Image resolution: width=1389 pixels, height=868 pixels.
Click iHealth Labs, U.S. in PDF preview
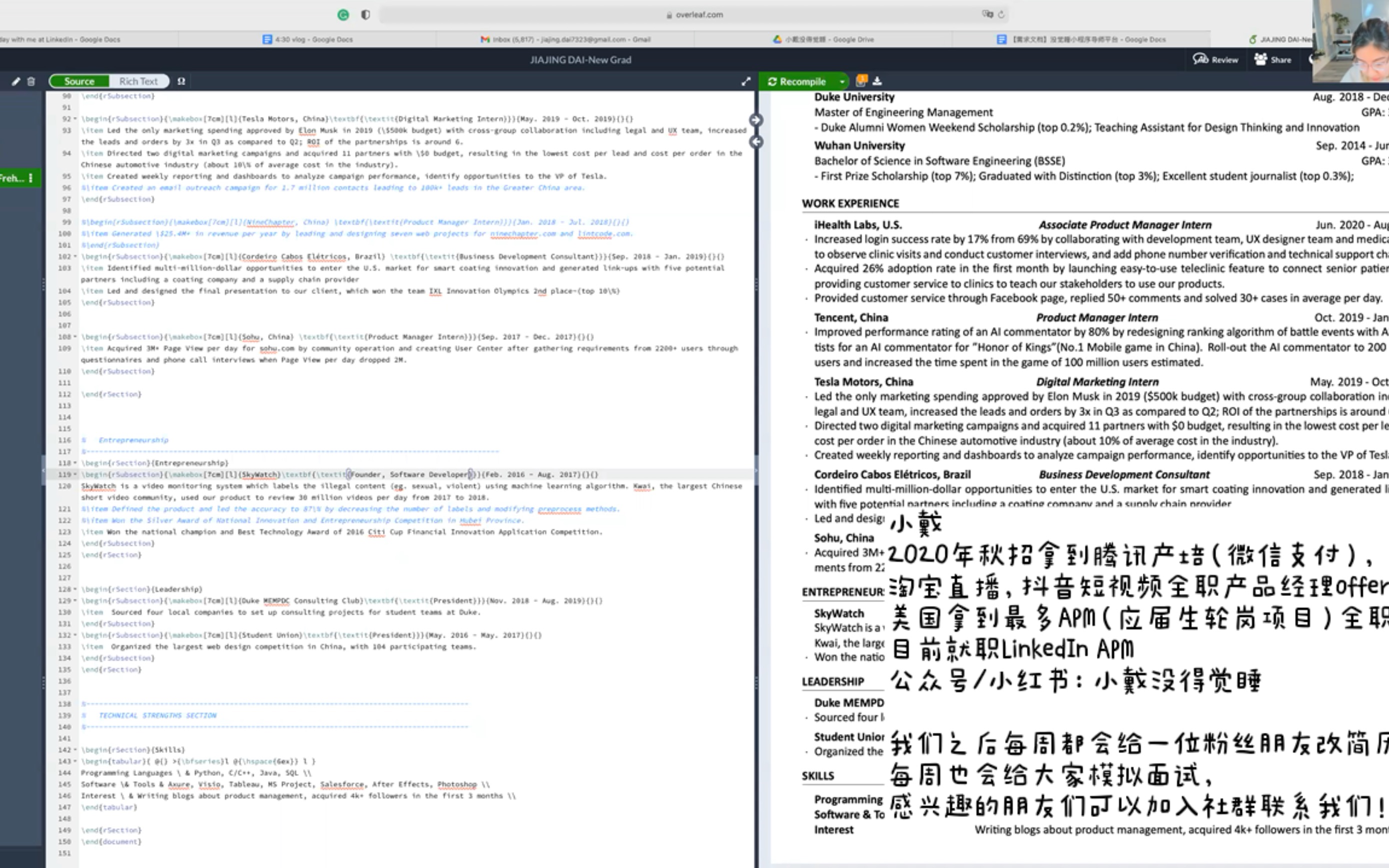[858, 224]
